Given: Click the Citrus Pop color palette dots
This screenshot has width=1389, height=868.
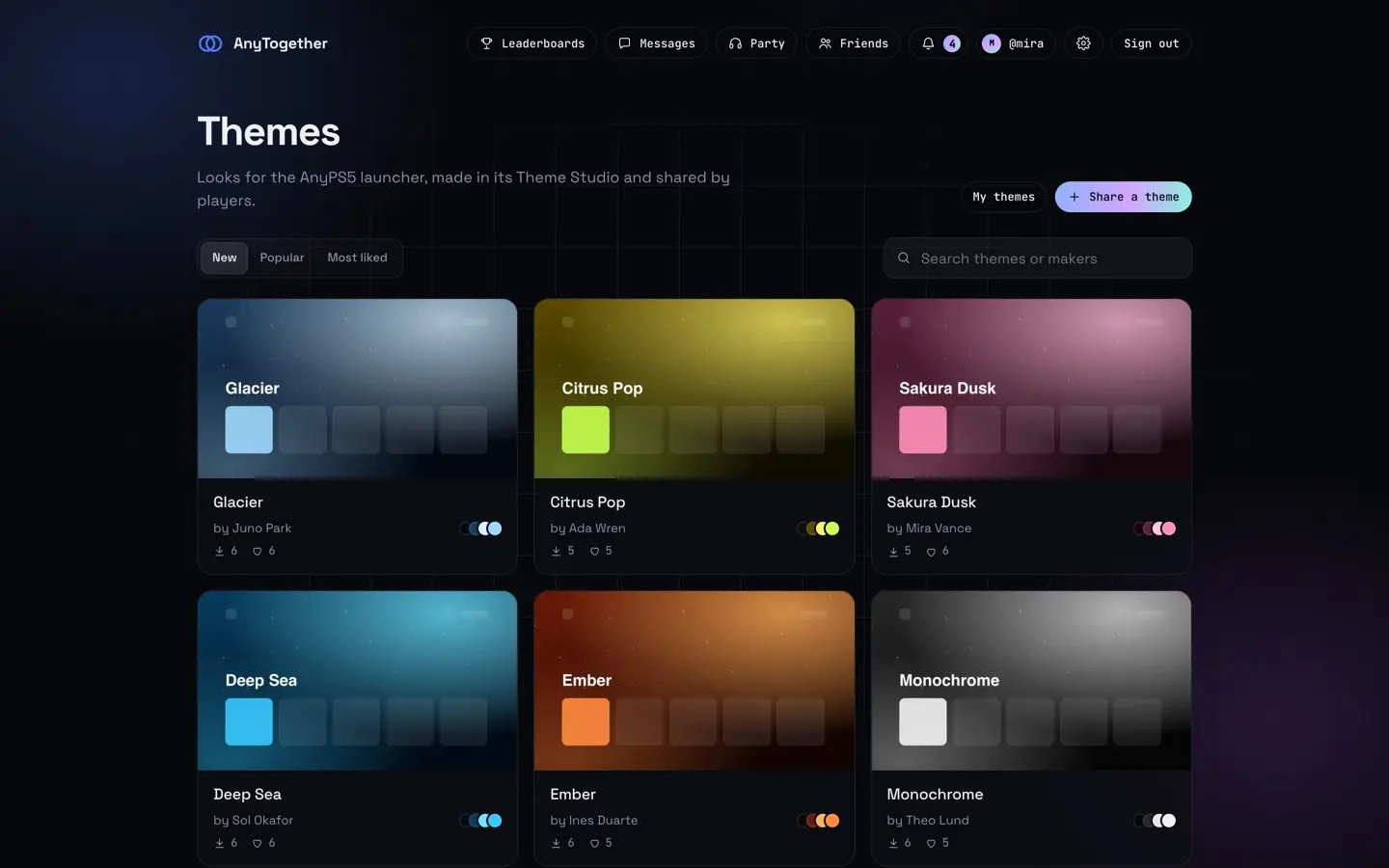Looking at the screenshot, I should (818, 529).
